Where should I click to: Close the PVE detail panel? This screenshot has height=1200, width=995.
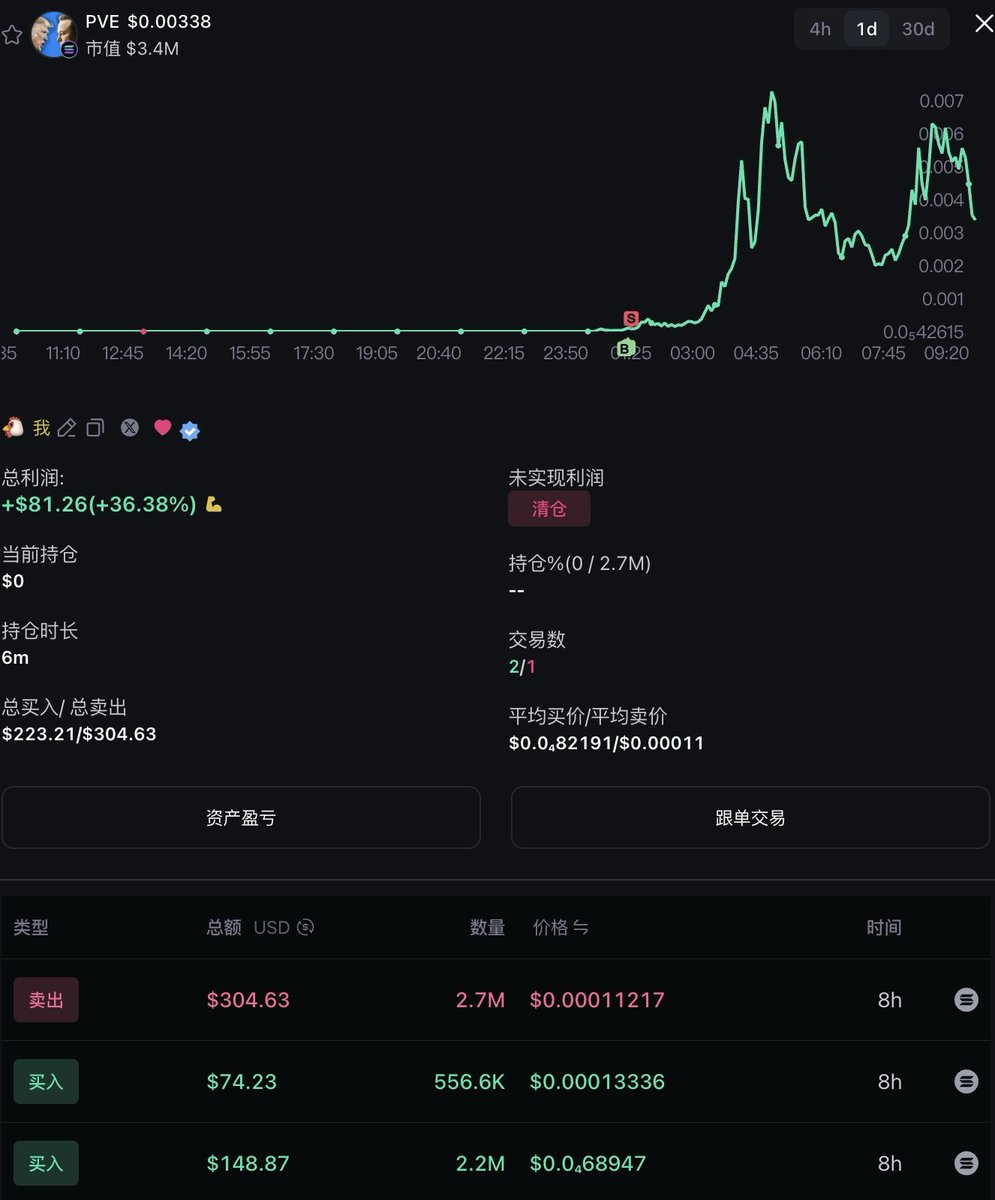[x=984, y=24]
